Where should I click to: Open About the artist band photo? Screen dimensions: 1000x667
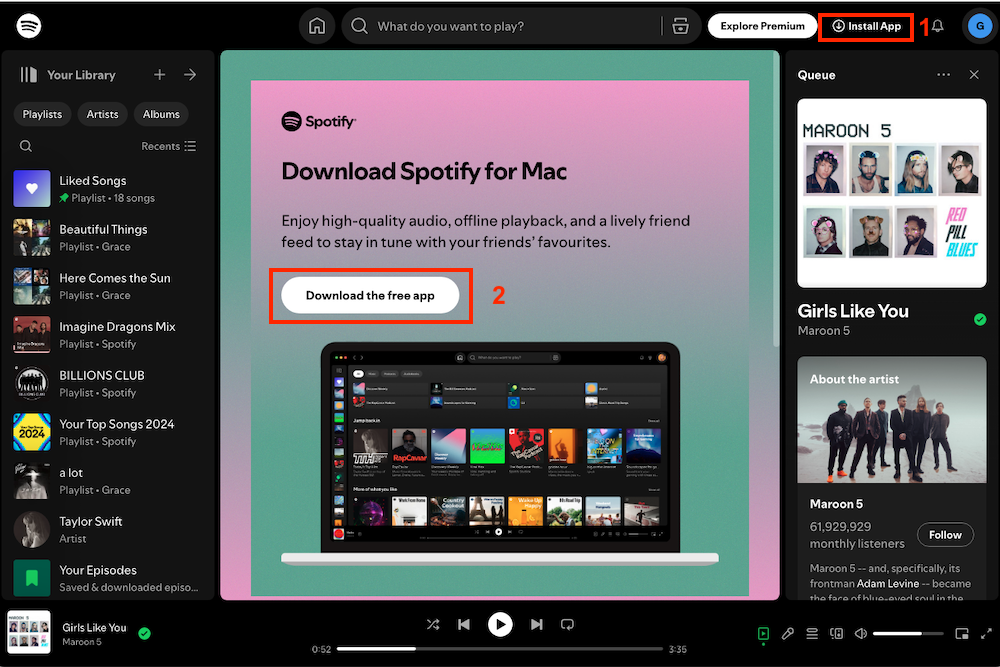pyautogui.click(x=892, y=420)
